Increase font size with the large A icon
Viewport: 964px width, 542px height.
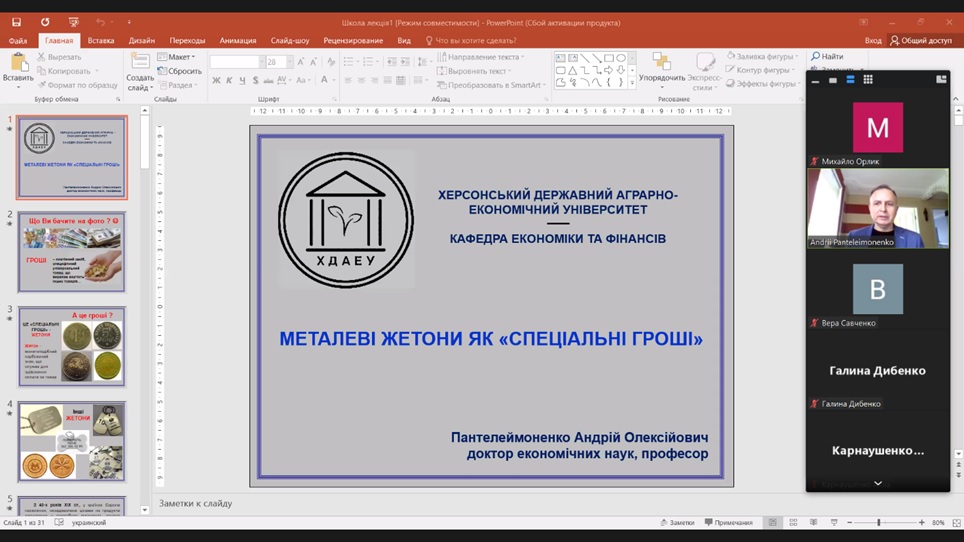(301, 62)
